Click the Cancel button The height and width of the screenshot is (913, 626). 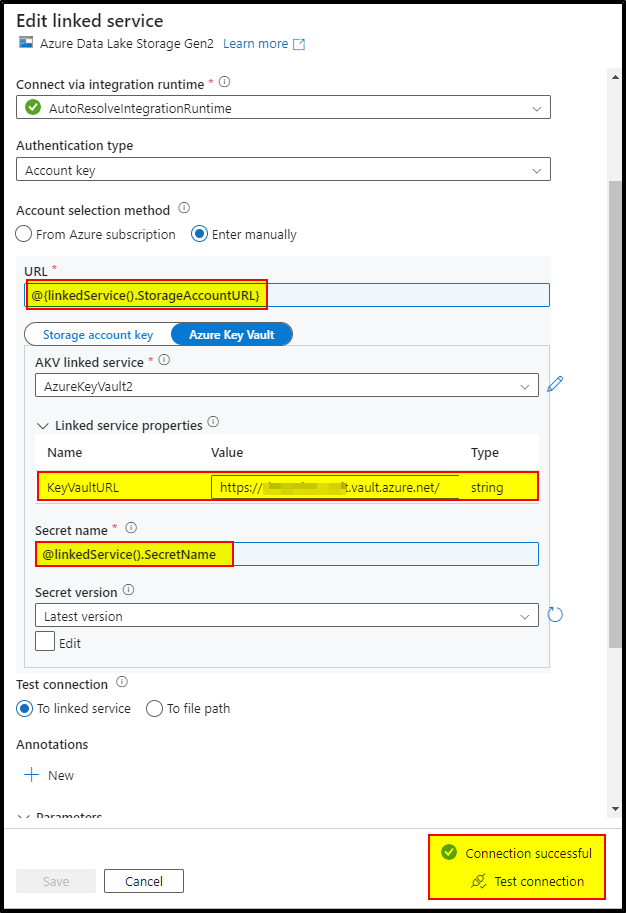click(143, 881)
